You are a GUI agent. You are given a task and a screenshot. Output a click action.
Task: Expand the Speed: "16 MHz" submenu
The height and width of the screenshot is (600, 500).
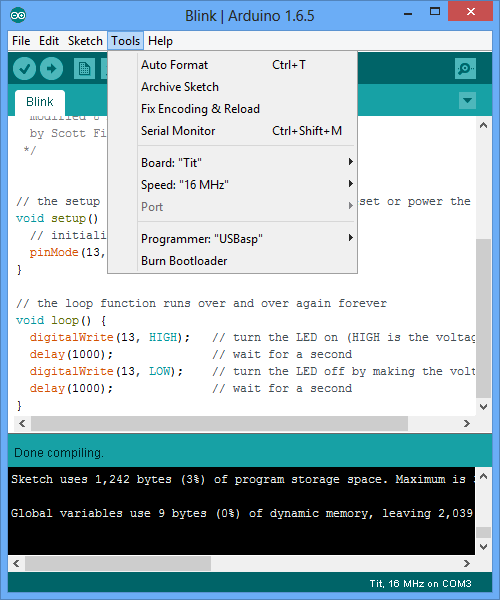click(x=246, y=185)
